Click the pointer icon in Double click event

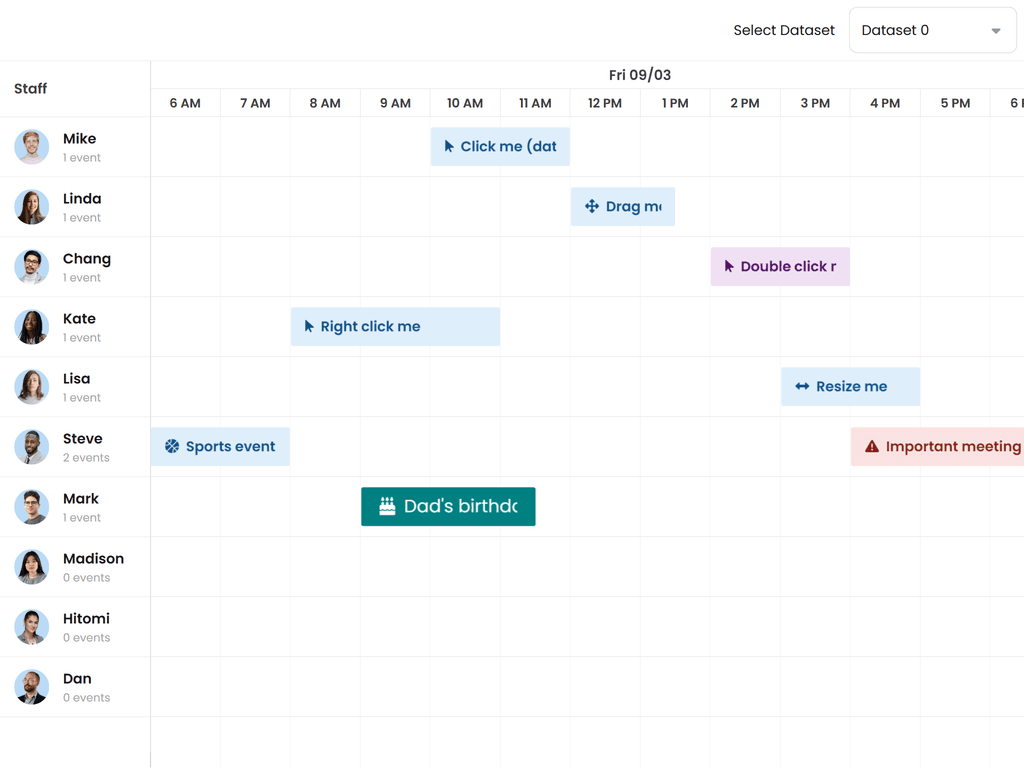(729, 266)
